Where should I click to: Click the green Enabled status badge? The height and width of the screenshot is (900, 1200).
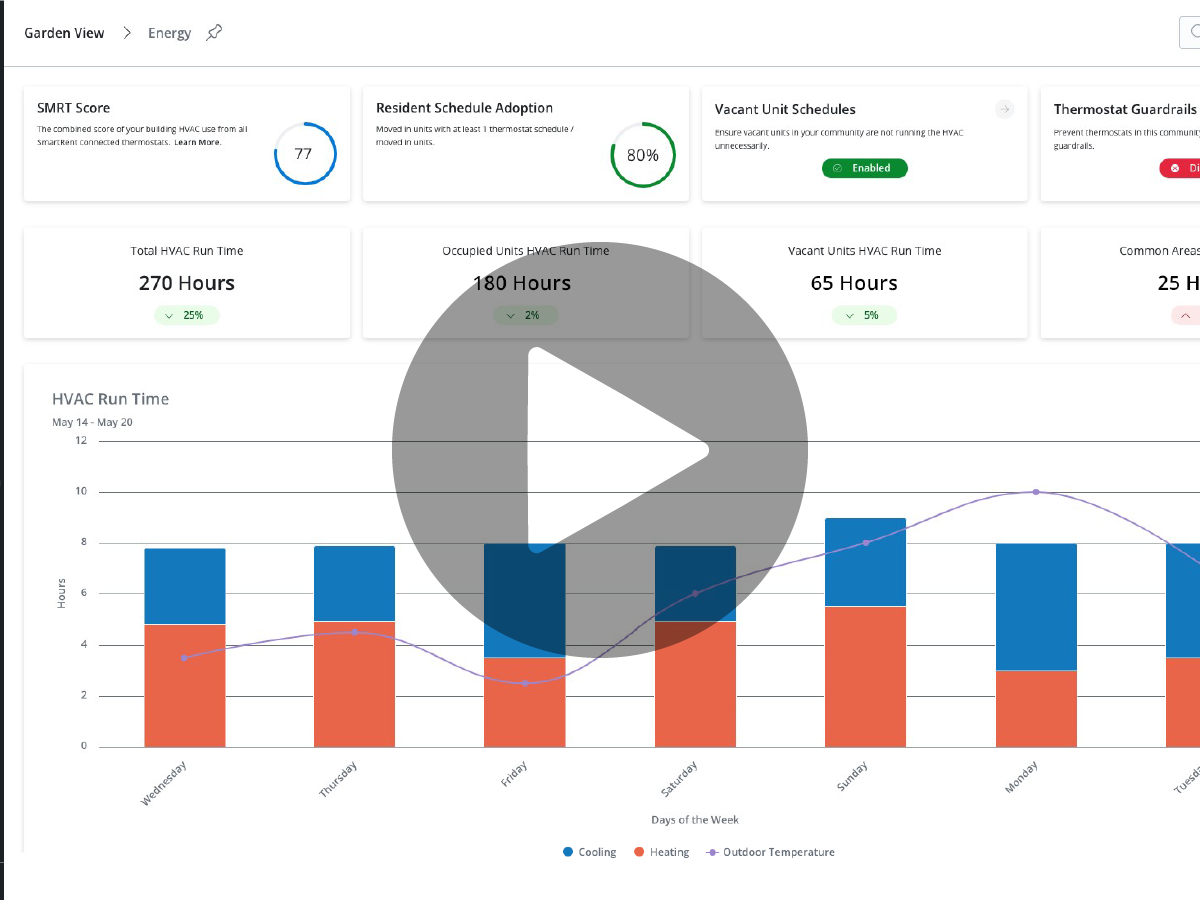pos(864,168)
